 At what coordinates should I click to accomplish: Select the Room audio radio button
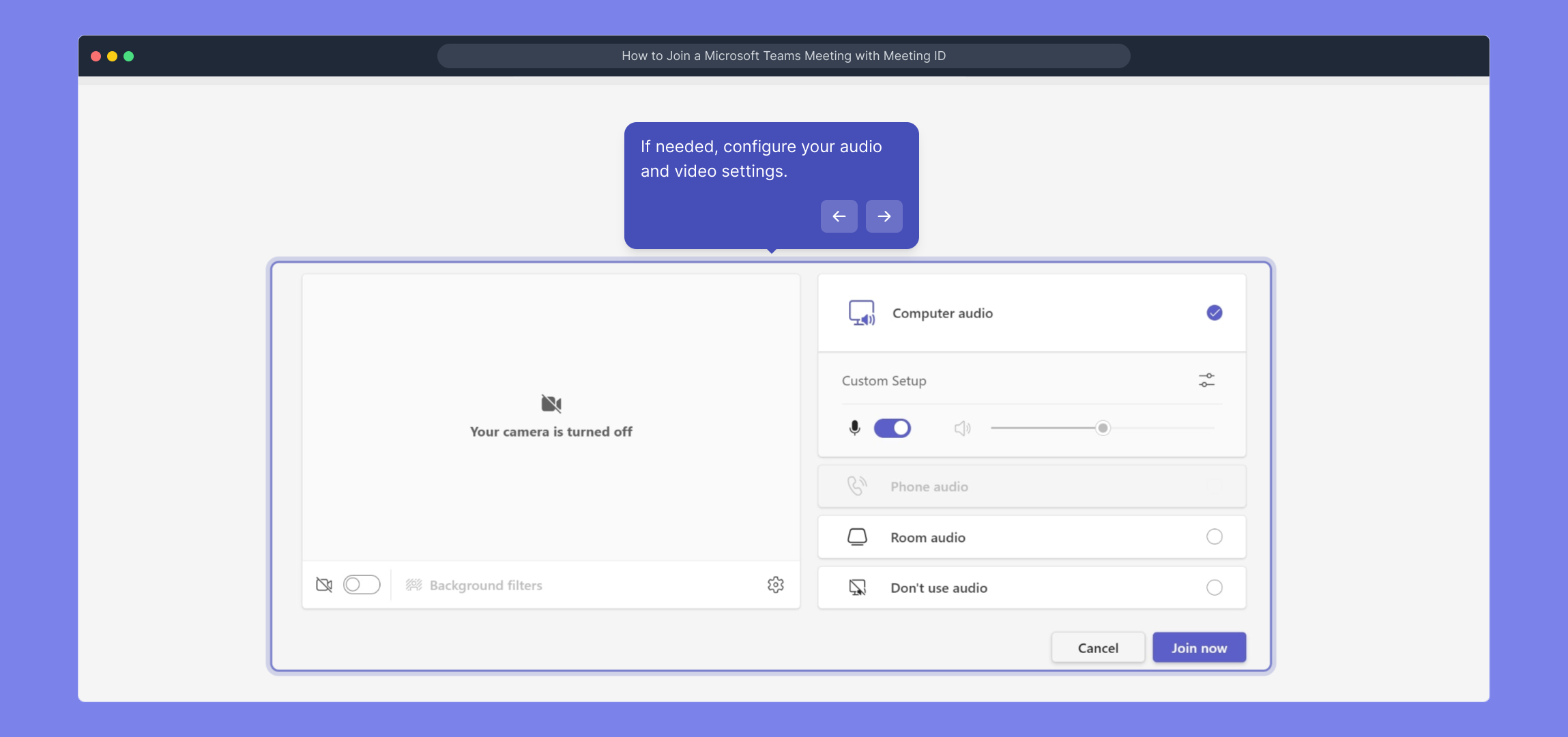1215,536
